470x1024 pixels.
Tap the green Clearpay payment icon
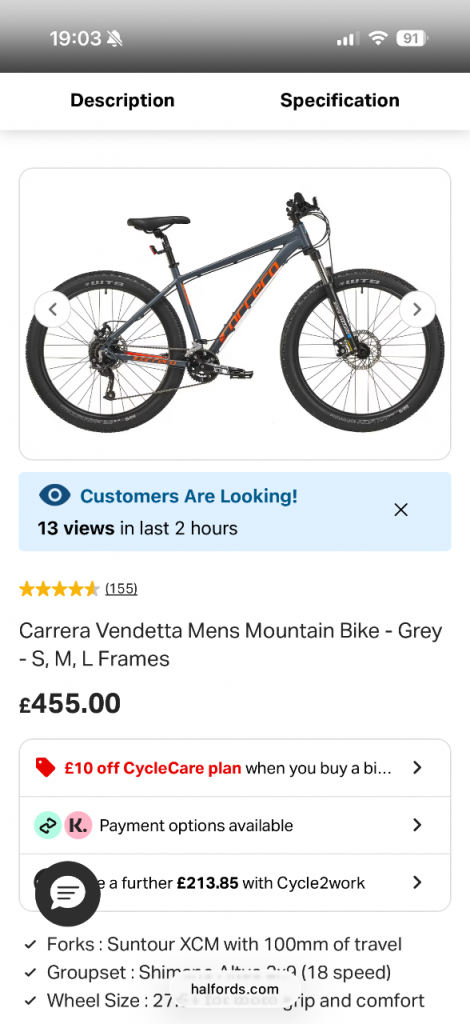[x=48, y=825]
